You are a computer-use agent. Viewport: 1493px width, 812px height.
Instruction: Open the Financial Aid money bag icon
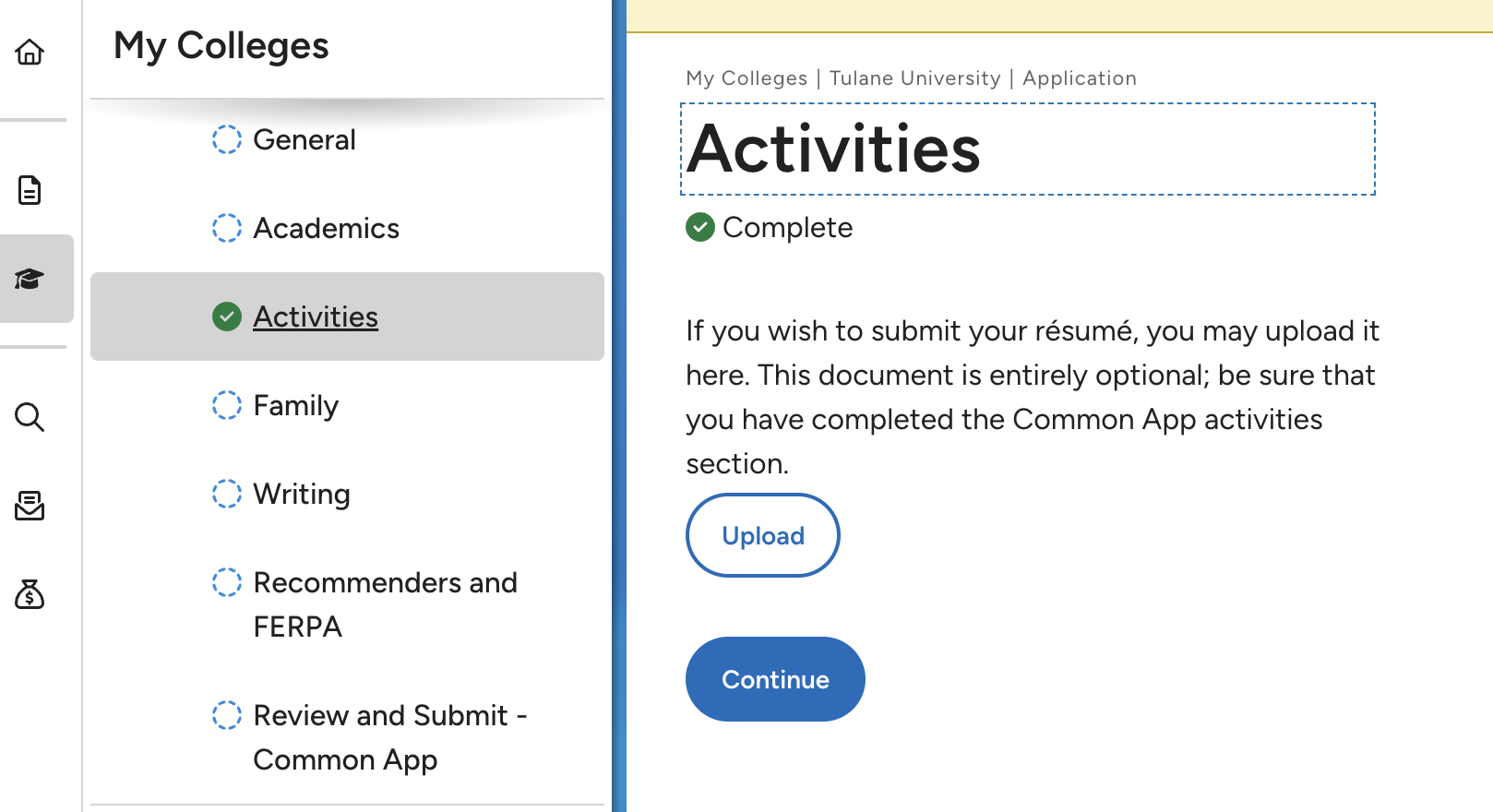pyautogui.click(x=30, y=594)
